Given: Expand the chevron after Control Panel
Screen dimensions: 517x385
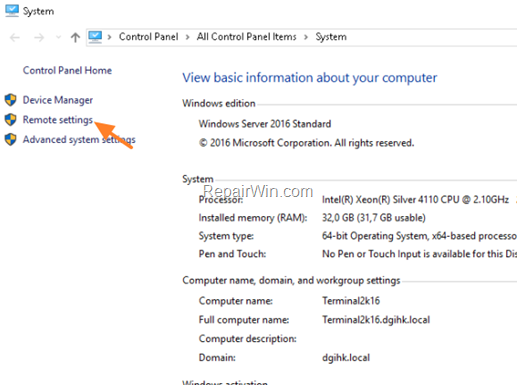Looking at the screenshot, I should (187, 37).
